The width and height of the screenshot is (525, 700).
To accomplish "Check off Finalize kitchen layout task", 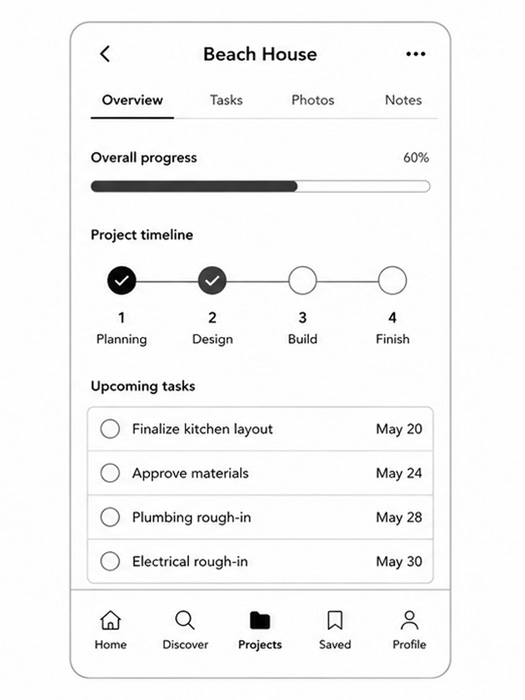I will (x=110, y=429).
